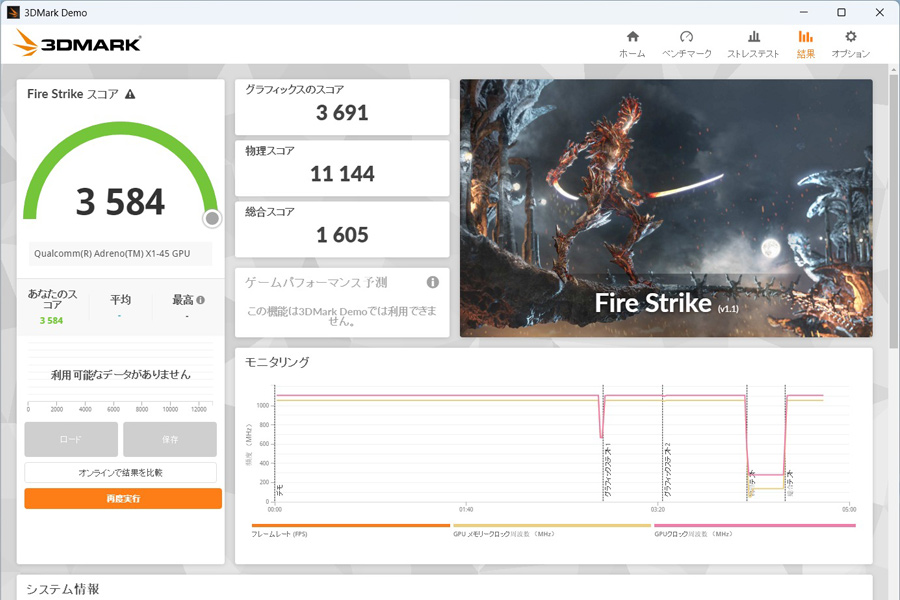900x600 pixels.
Task: Click the orange フレームレート (FPS) legend bar
Action: (351, 525)
